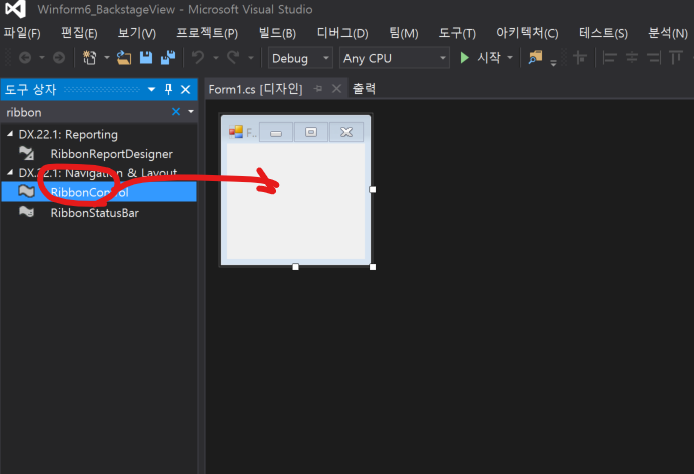Click the Redo toolbar icon

click(233, 58)
